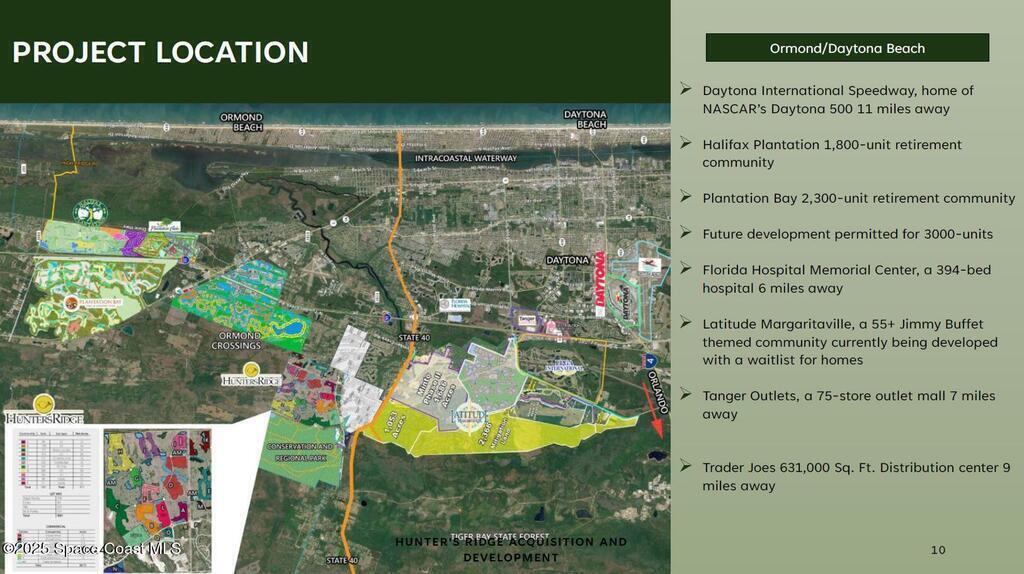Viewport: 1024px width, 574px height.
Task: Click the Project Location title
Action: tap(161, 52)
